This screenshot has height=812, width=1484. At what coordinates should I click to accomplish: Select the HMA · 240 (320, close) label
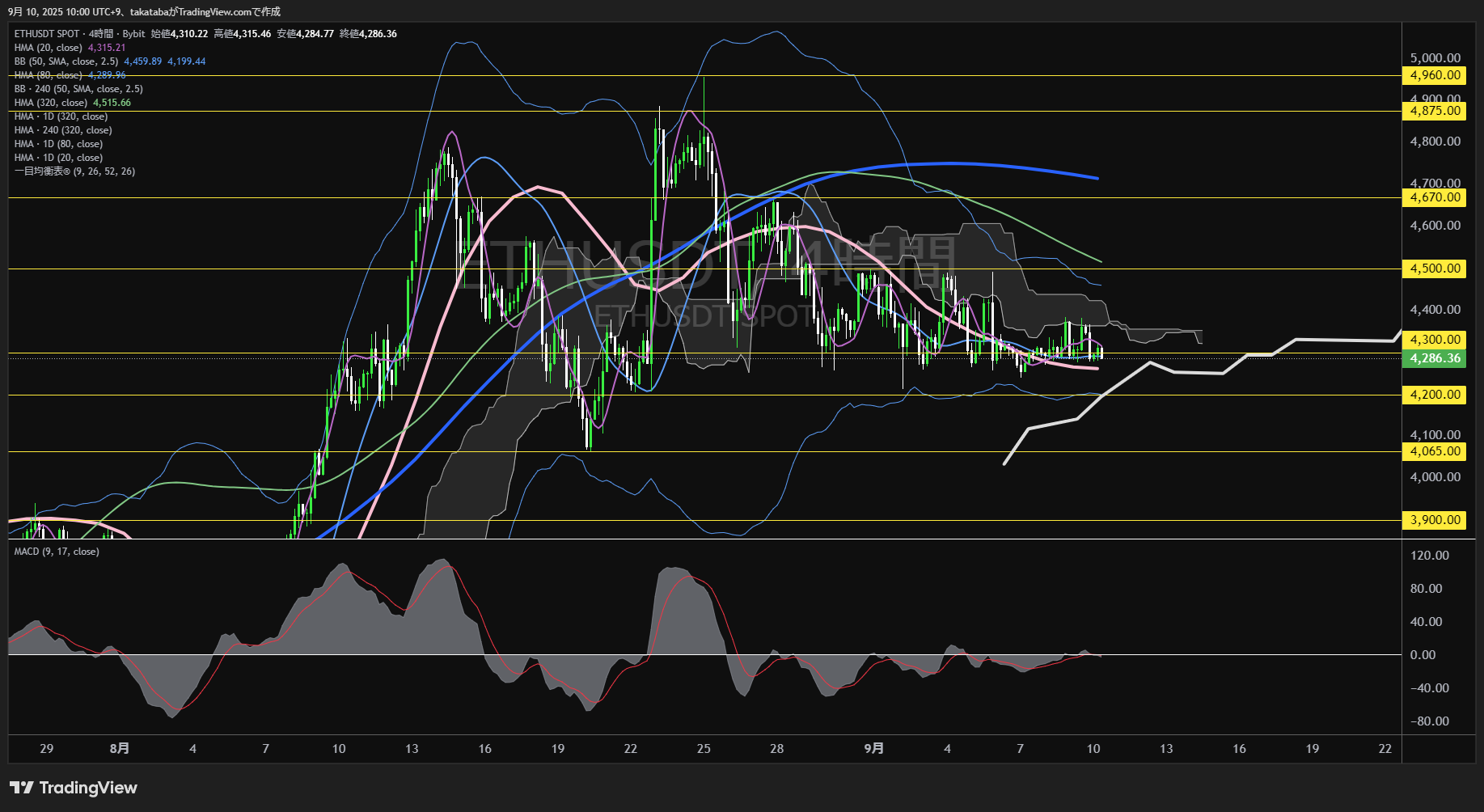point(63,130)
